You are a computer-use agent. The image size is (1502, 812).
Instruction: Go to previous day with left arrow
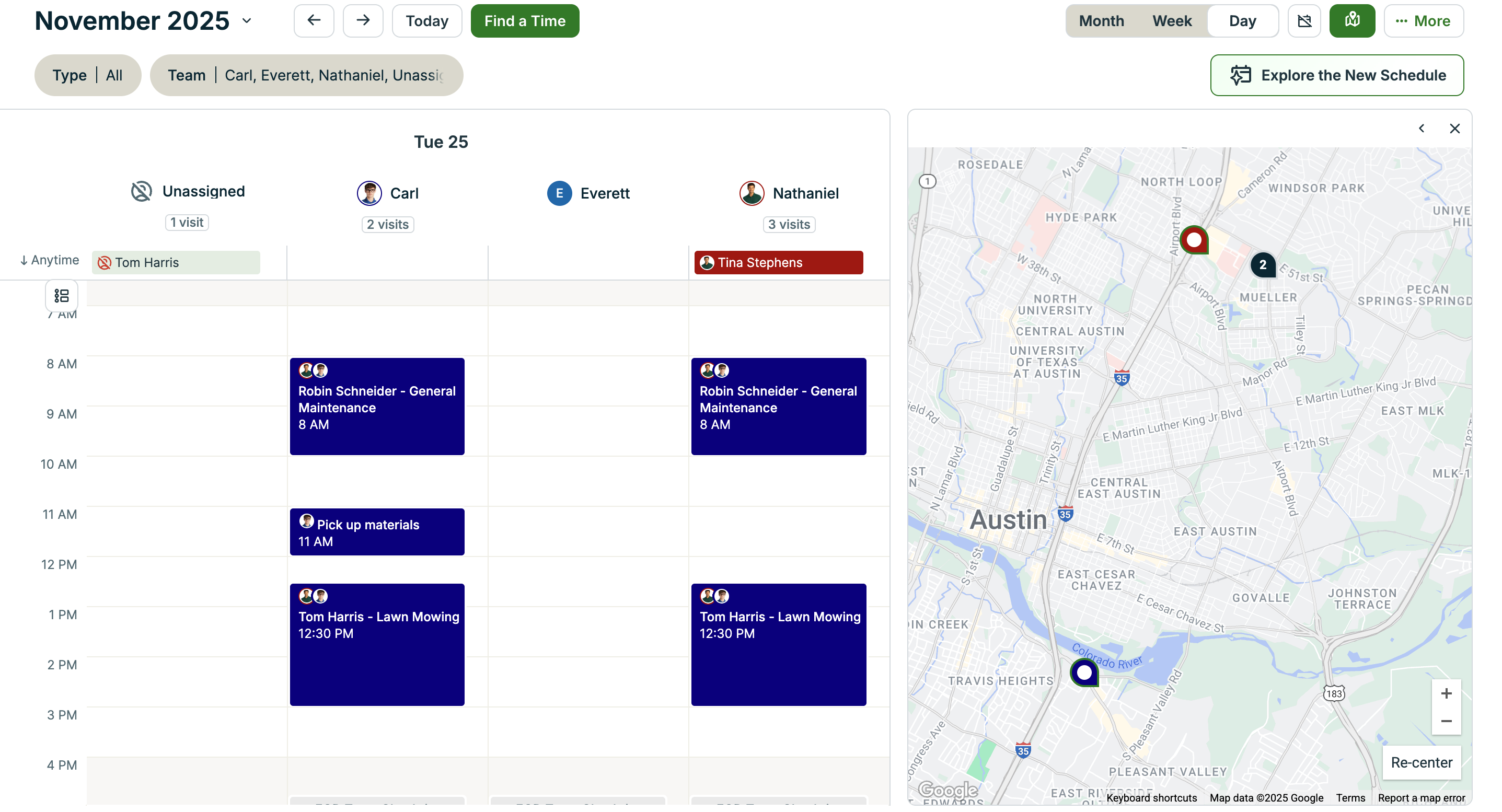tap(314, 21)
